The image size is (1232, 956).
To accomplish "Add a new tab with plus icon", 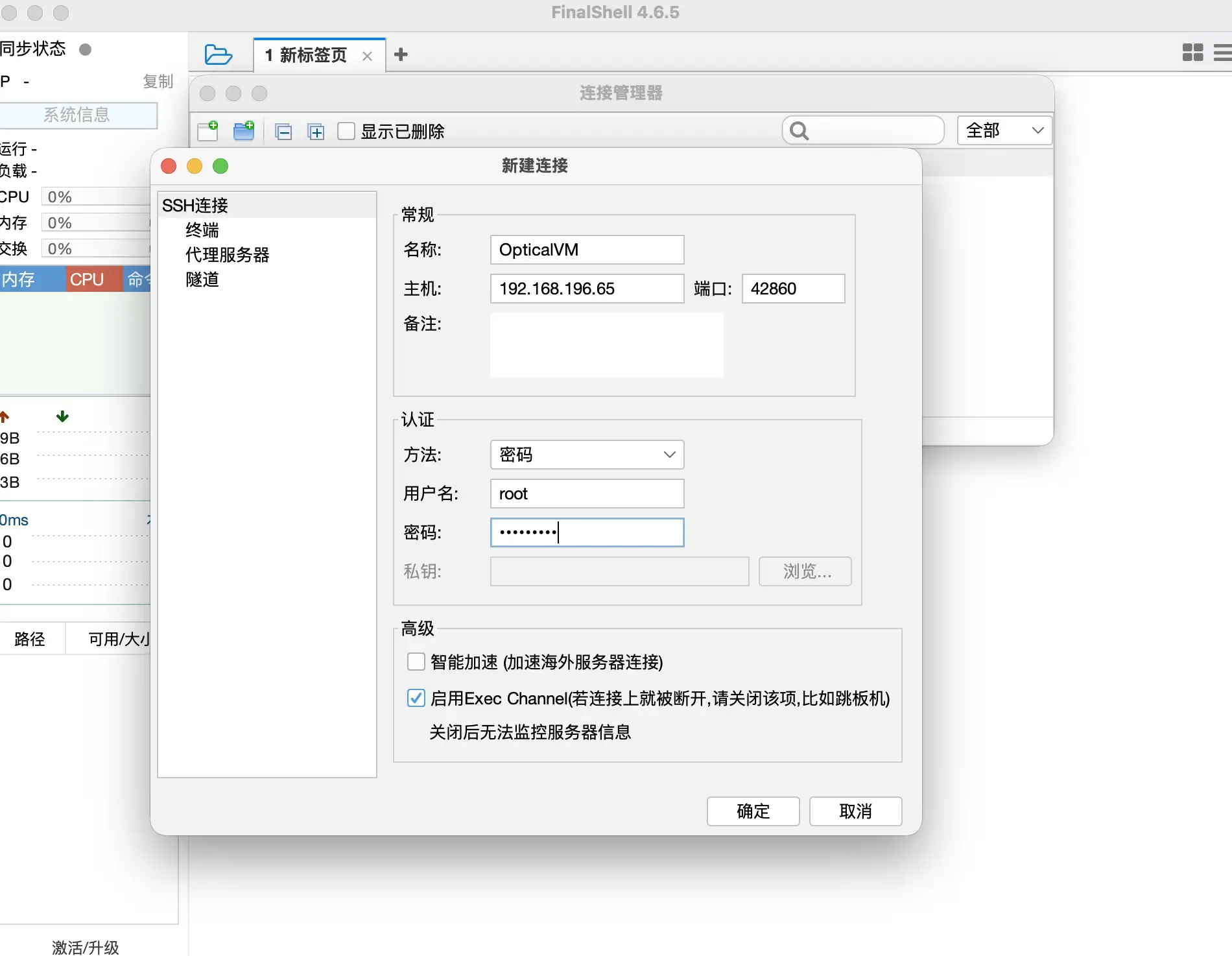I will pos(401,54).
